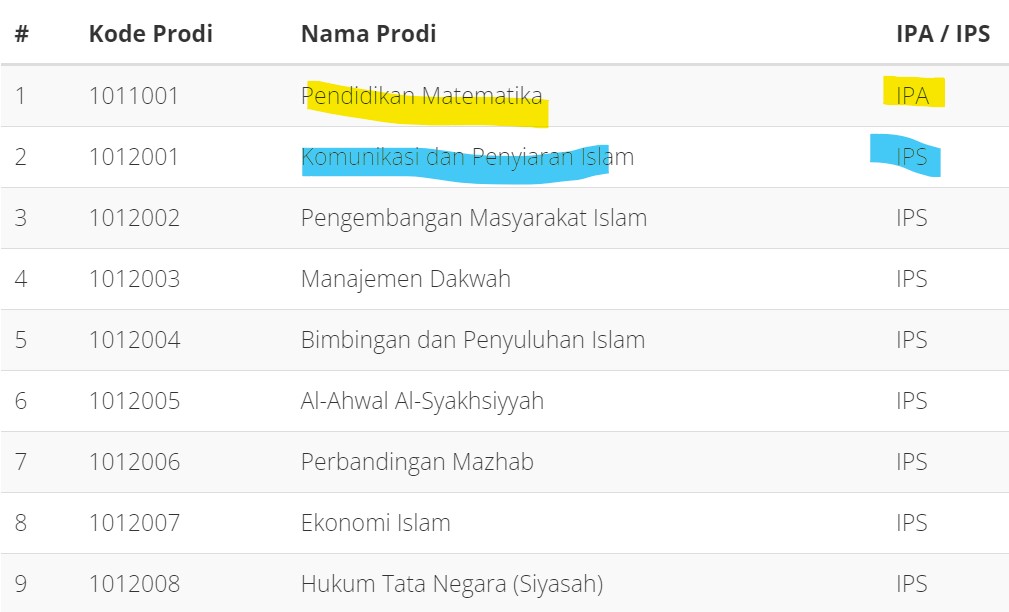Select Perbandingan Mazhab entry

tap(417, 462)
